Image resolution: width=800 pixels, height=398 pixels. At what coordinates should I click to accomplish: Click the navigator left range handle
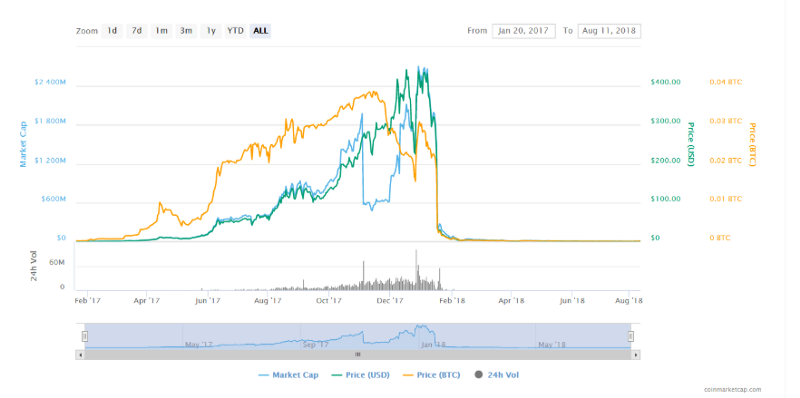point(85,336)
